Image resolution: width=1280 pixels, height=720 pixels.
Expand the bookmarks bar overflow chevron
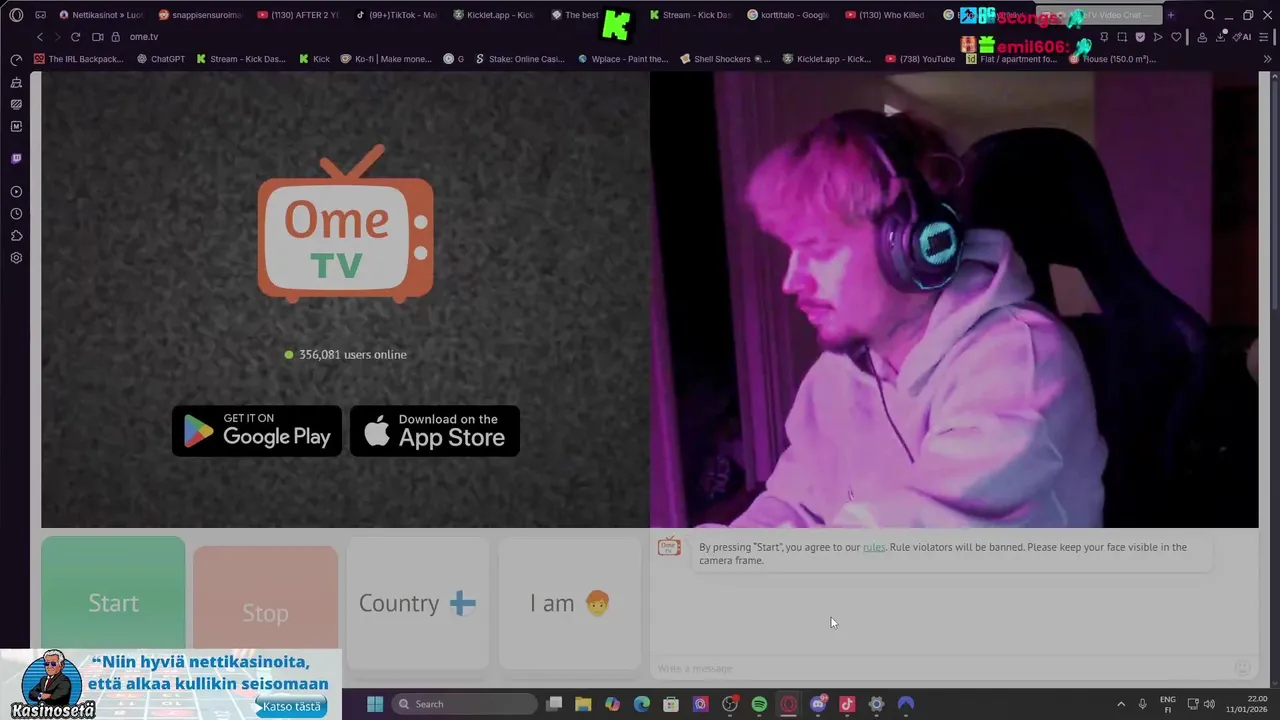click(x=1267, y=59)
